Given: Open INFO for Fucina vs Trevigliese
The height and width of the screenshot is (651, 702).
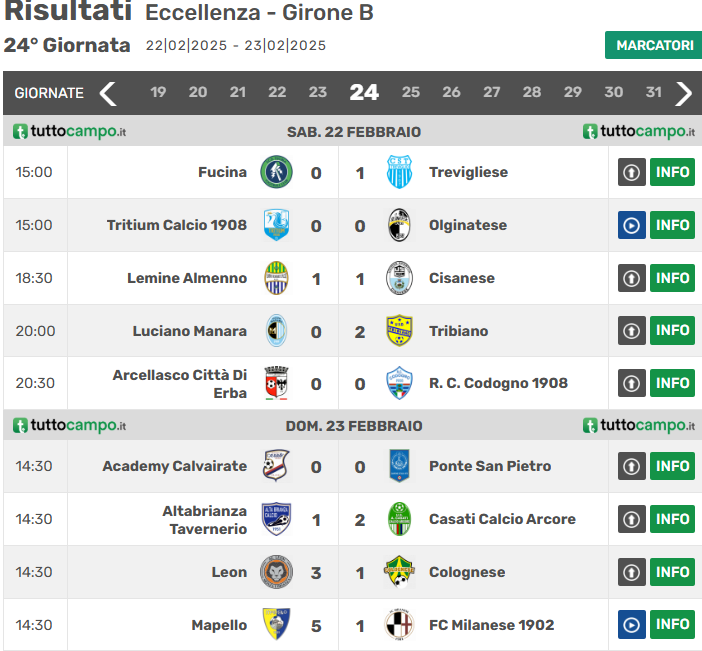Looking at the screenshot, I should [x=672, y=172].
